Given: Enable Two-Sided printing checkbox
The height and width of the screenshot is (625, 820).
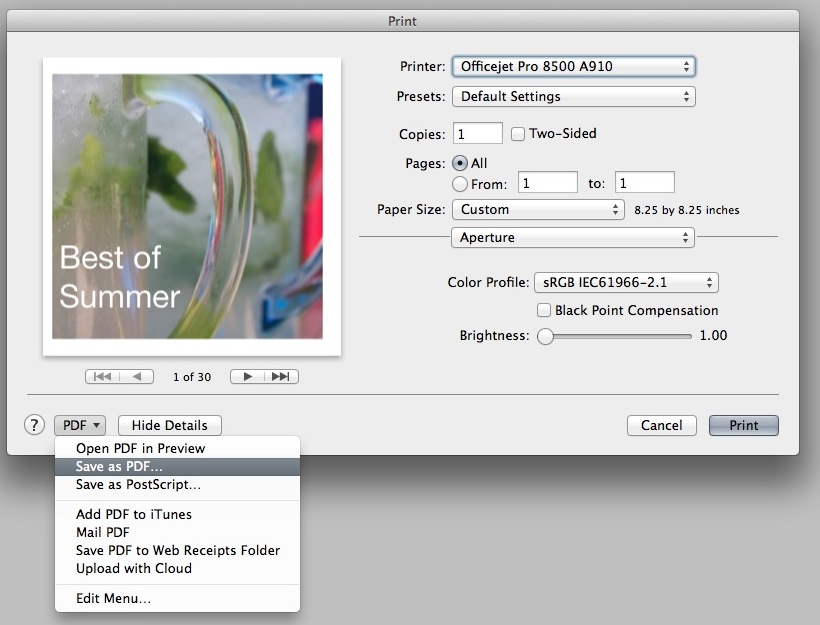Looking at the screenshot, I should [518, 134].
